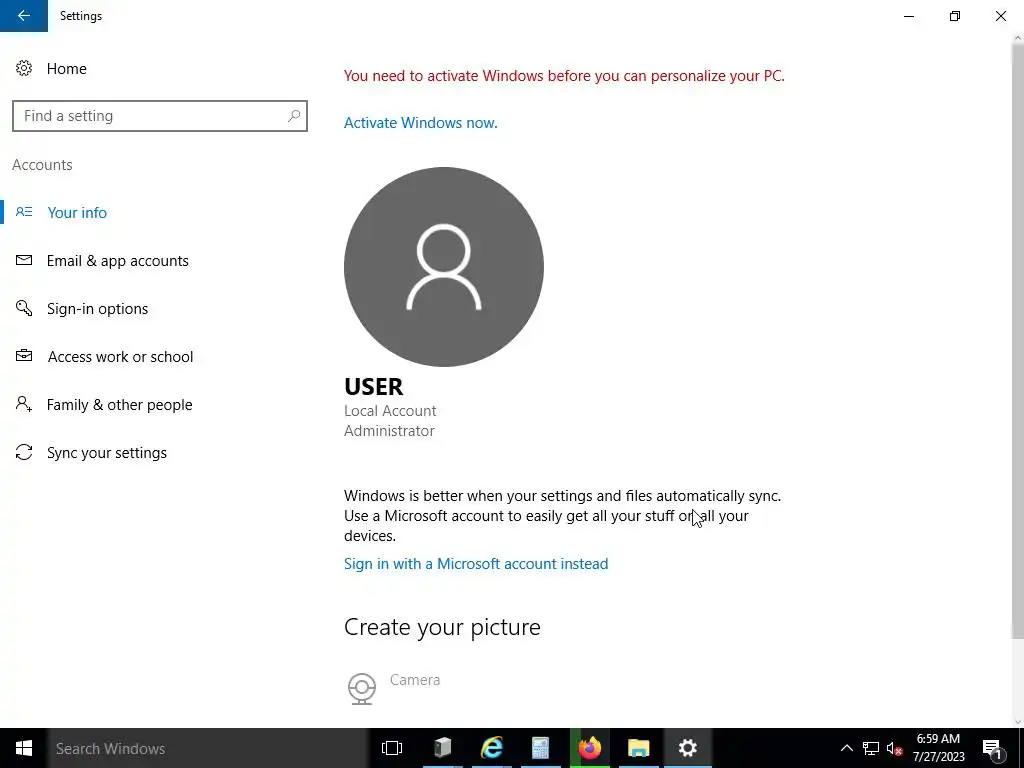Click the Settings gear taskbar icon
Screen dimensions: 1024x768
coord(688,748)
